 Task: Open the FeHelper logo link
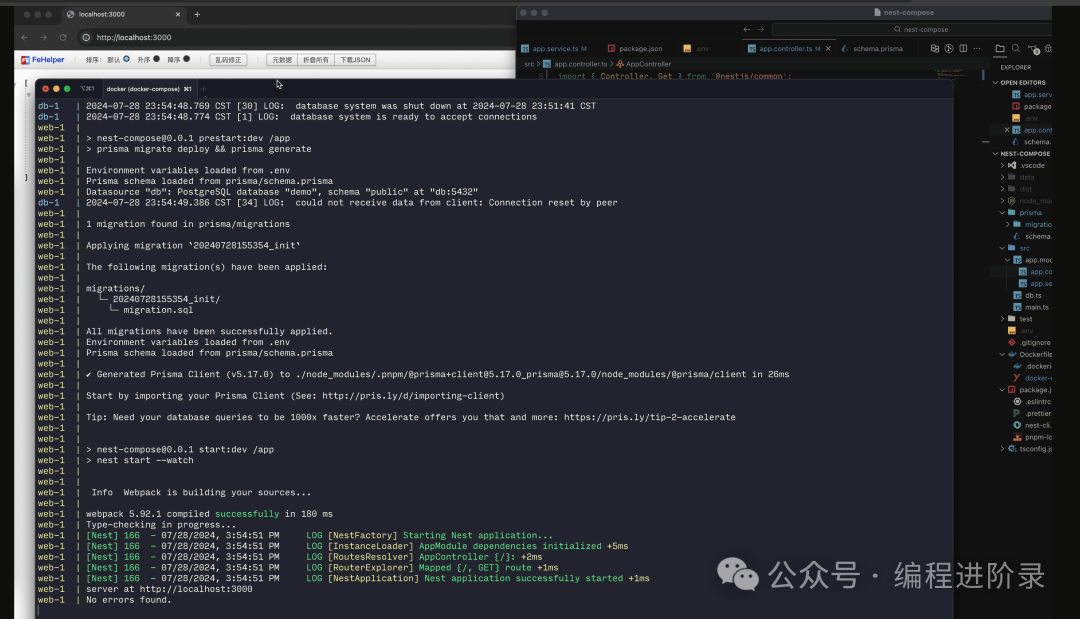tap(43, 60)
